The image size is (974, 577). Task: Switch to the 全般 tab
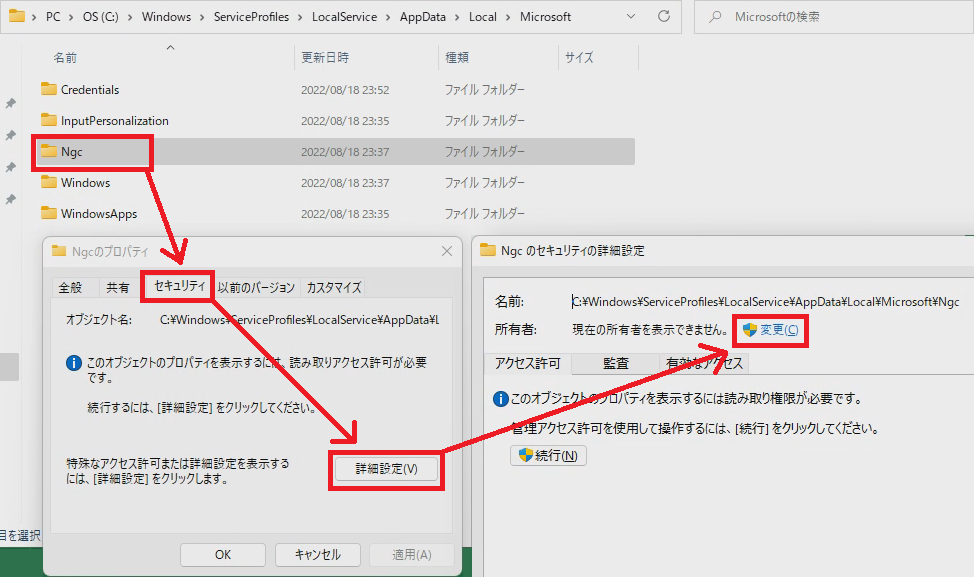point(70,288)
